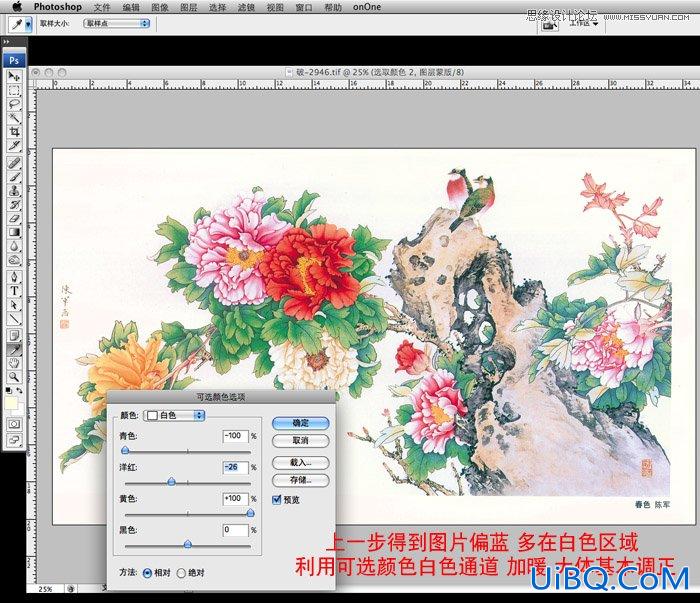Confirm with the 确定 button
Viewport: 700px width, 603px height.
click(301, 423)
